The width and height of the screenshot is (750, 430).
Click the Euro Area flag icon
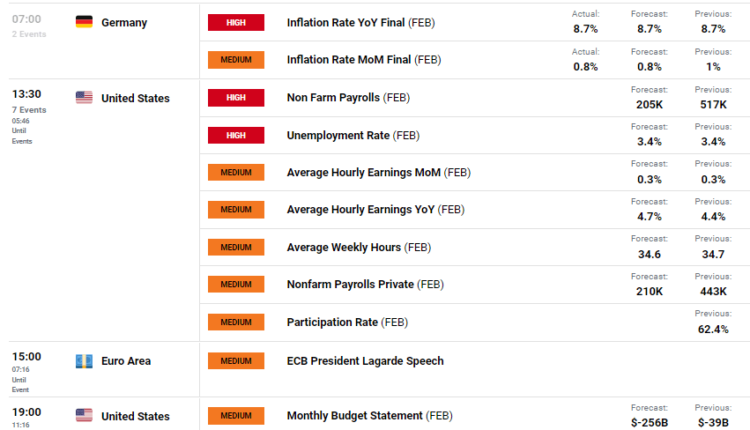point(84,360)
